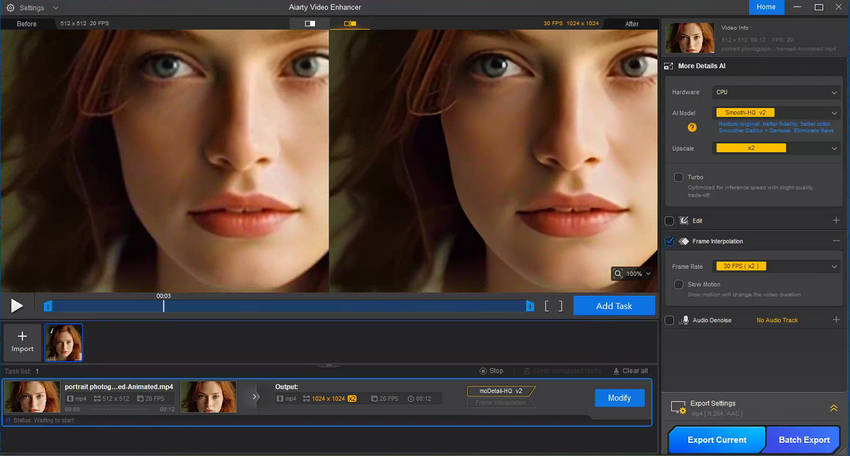Open the AI Model Smooth-HQ v2 dropdown
850x456 pixels.
(x=776, y=113)
